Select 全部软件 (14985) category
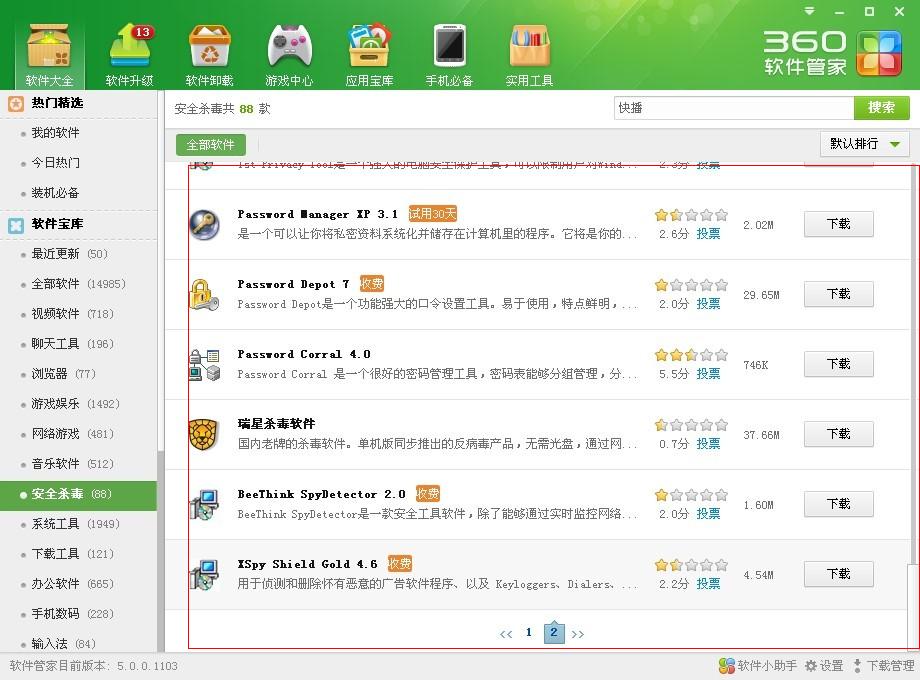920x680 pixels. point(79,284)
